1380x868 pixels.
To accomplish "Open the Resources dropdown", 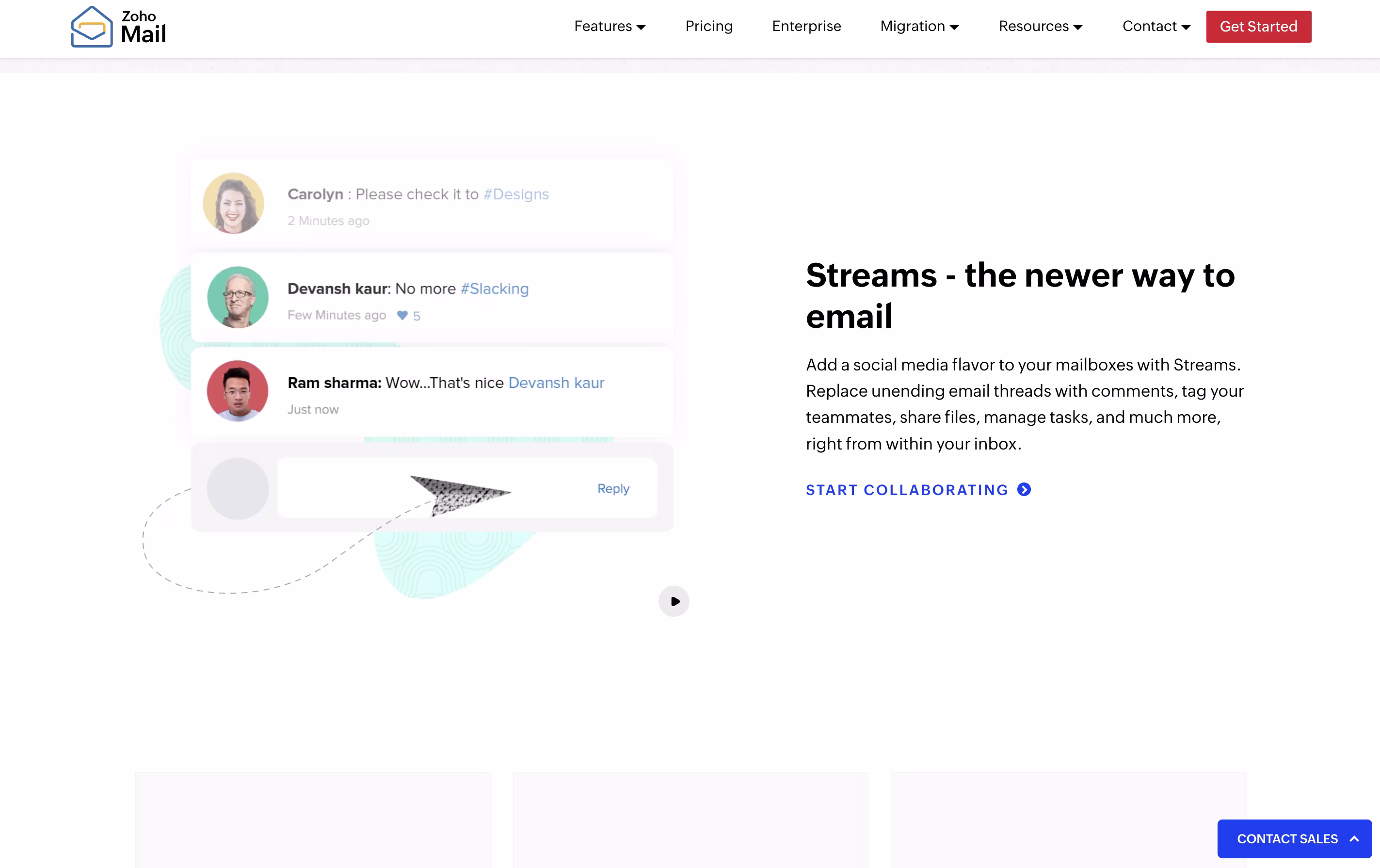I will pyautogui.click(x=1040, y=26).
